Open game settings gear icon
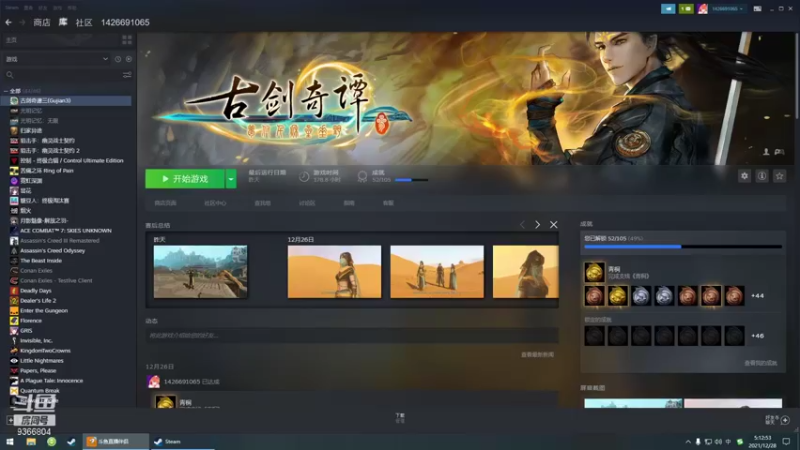Image resolution: width=800 pixels, height=450 pixels. (x=744, y=176)
